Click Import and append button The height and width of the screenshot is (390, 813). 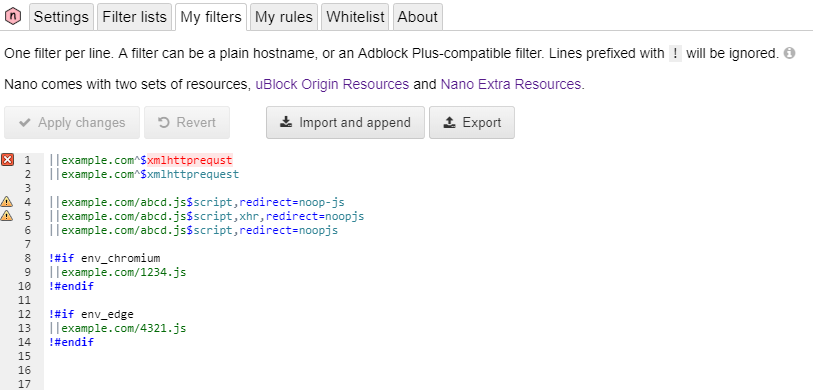click(345, 122)
